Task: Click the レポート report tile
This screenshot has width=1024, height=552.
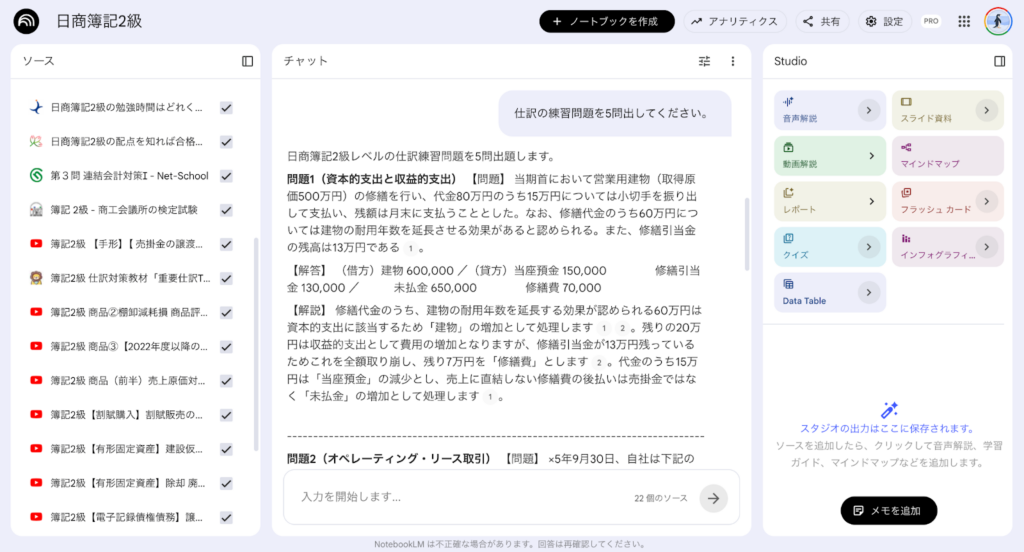Action: tap(829, 201)
